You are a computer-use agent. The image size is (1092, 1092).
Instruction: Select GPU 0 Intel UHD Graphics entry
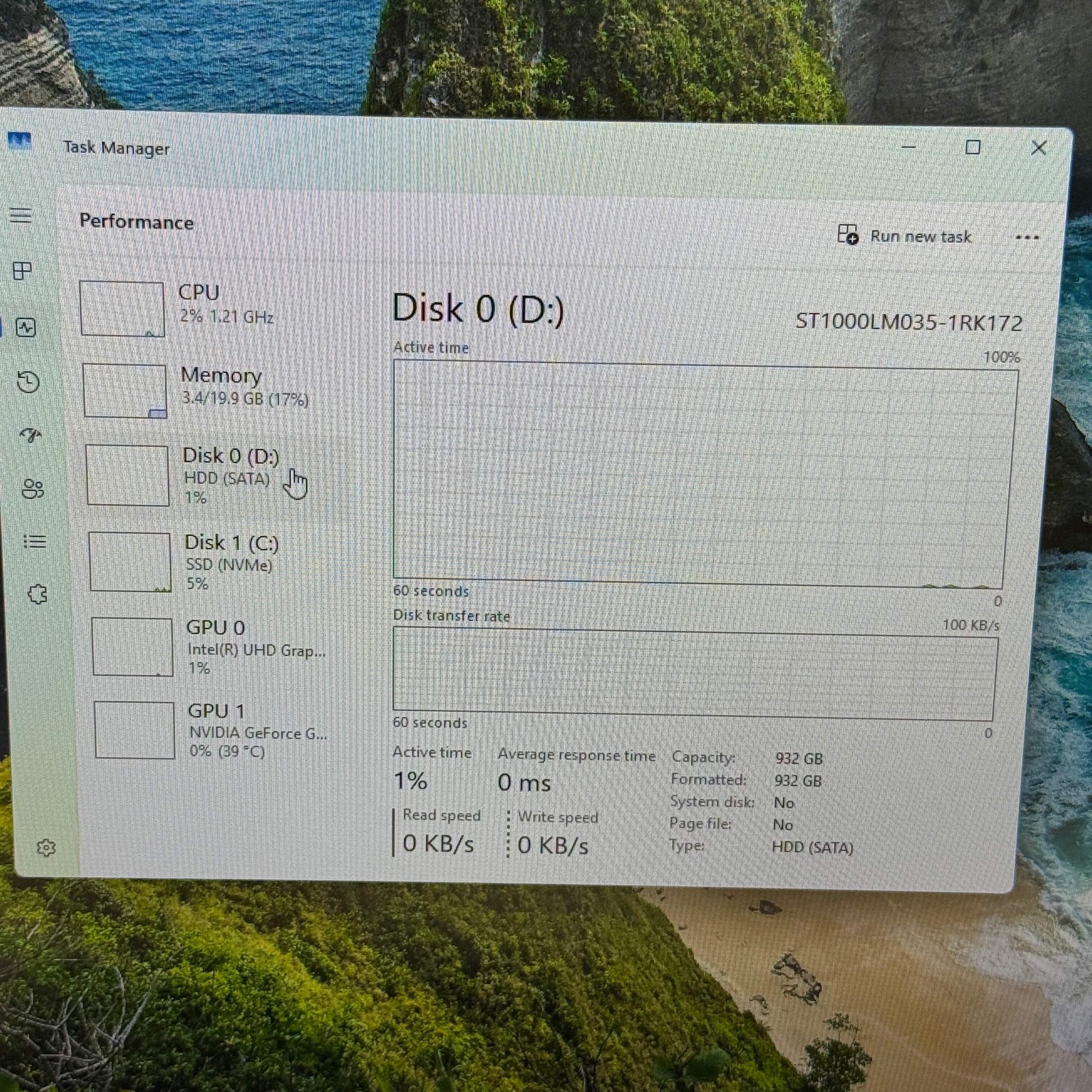[217, 646]
